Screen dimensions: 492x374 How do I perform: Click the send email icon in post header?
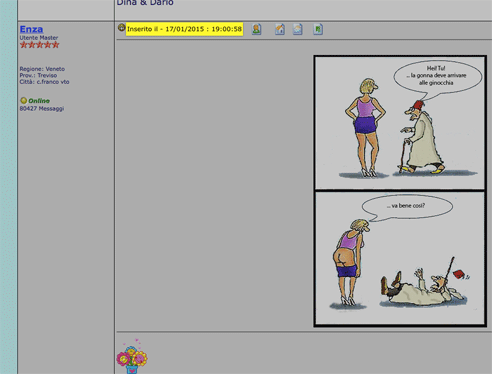pyautogui.click(x=298, y=29)
